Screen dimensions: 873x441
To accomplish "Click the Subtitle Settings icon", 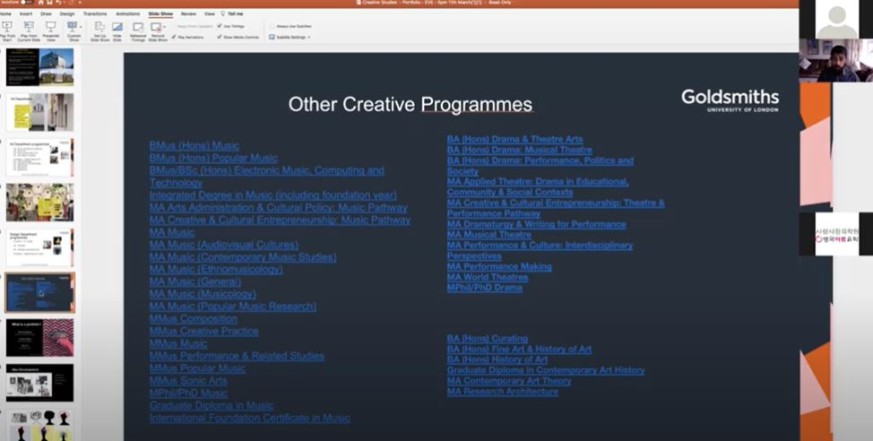I will pyautogui.click(x=272, y=37).
